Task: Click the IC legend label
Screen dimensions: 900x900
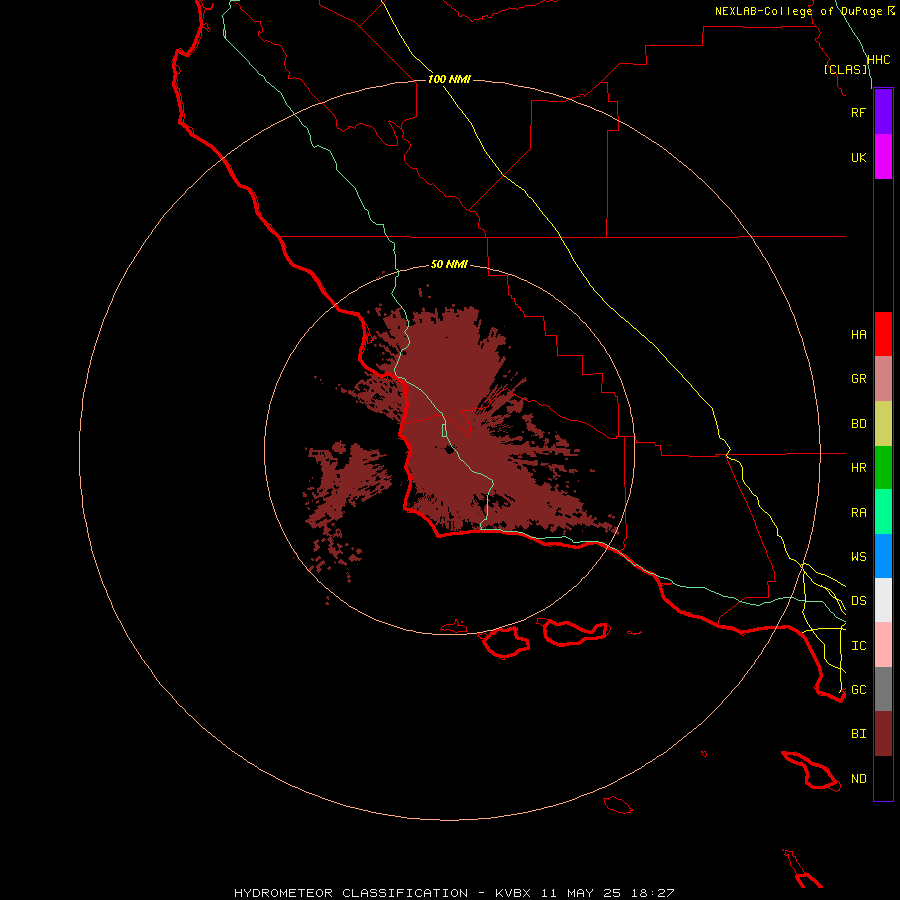Action: click(859, 646)
